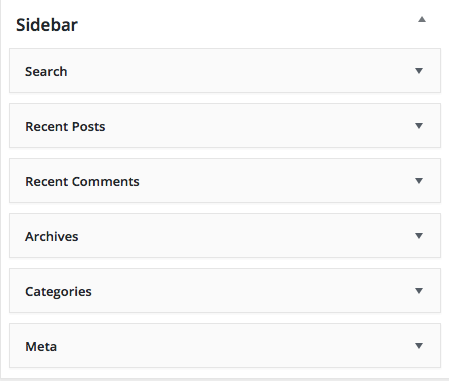Click the Sidebar heading text
Image resolution: width=449 pixels, height=381 pixels.
47,25
